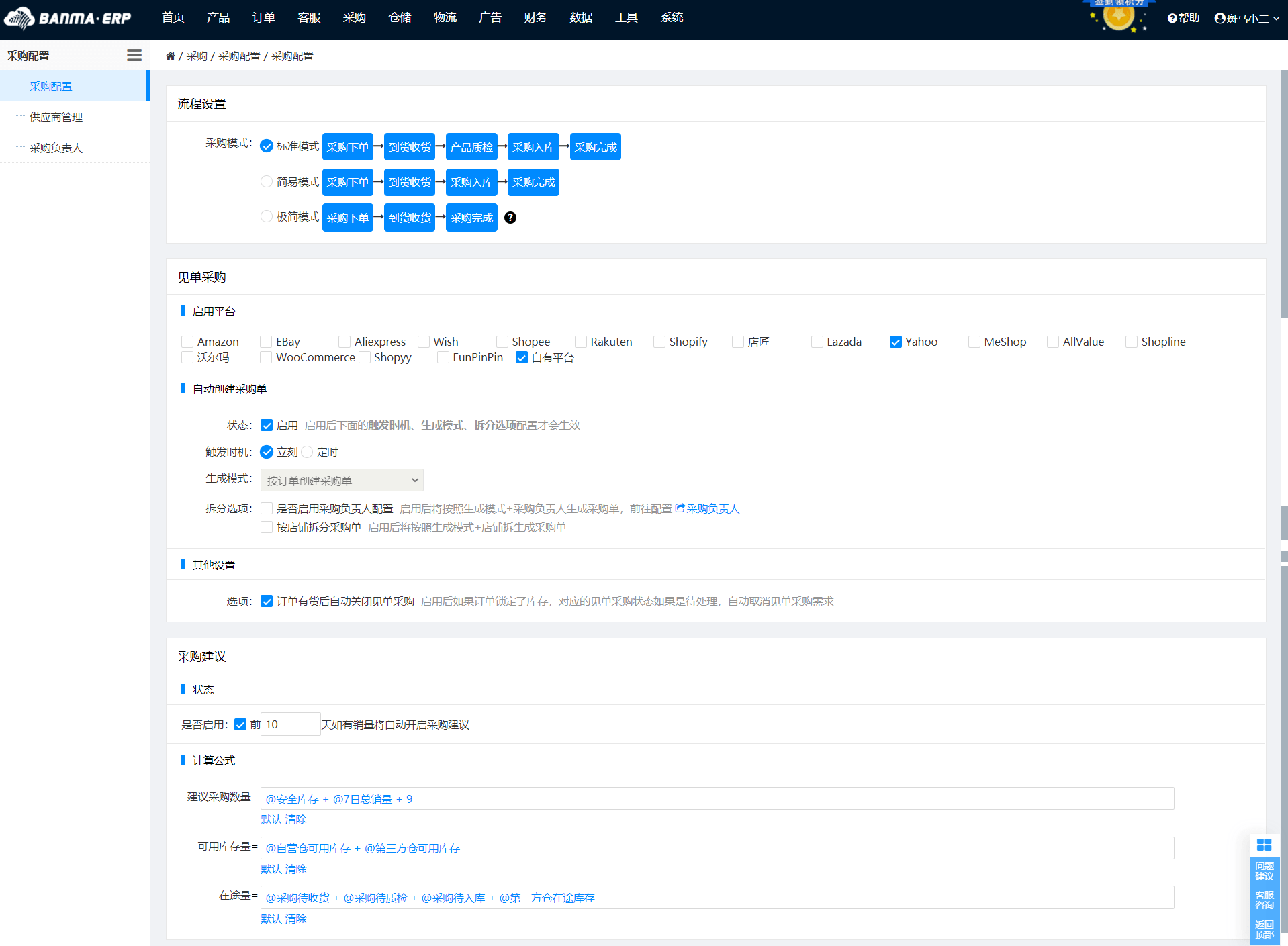This screenshot has height=946, width=1288.
Task: Enable the Amazon platform checkbox
Action: pyautogui.click(x=187, y=342)
